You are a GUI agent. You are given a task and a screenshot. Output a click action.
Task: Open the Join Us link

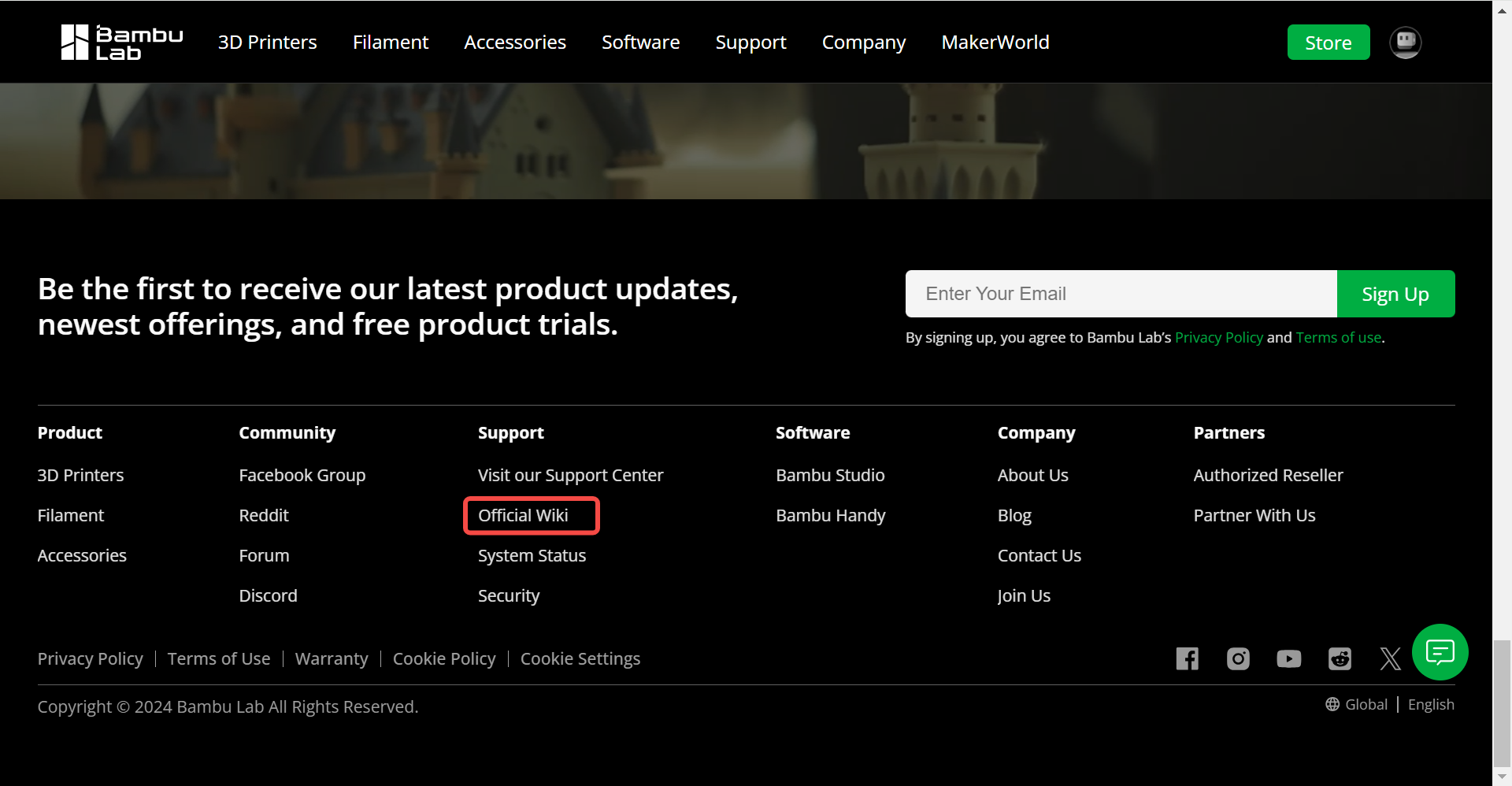1024,595
